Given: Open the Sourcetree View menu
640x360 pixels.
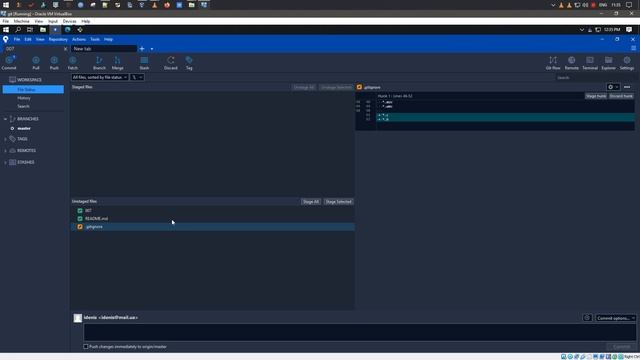Looking at the screenshot, I should point(40,39).
